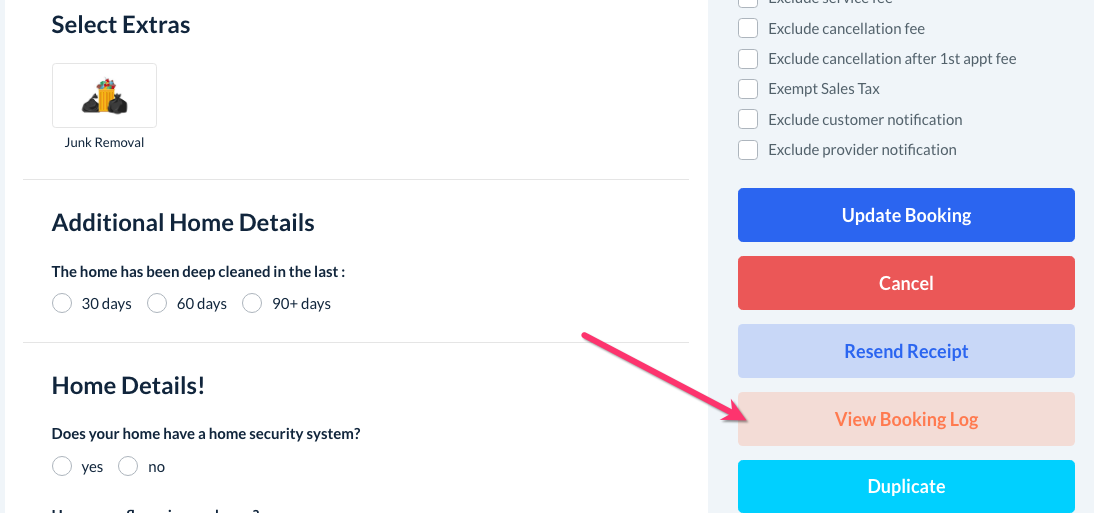
Task: Open the View Booking Log
Action: (906, 419)
